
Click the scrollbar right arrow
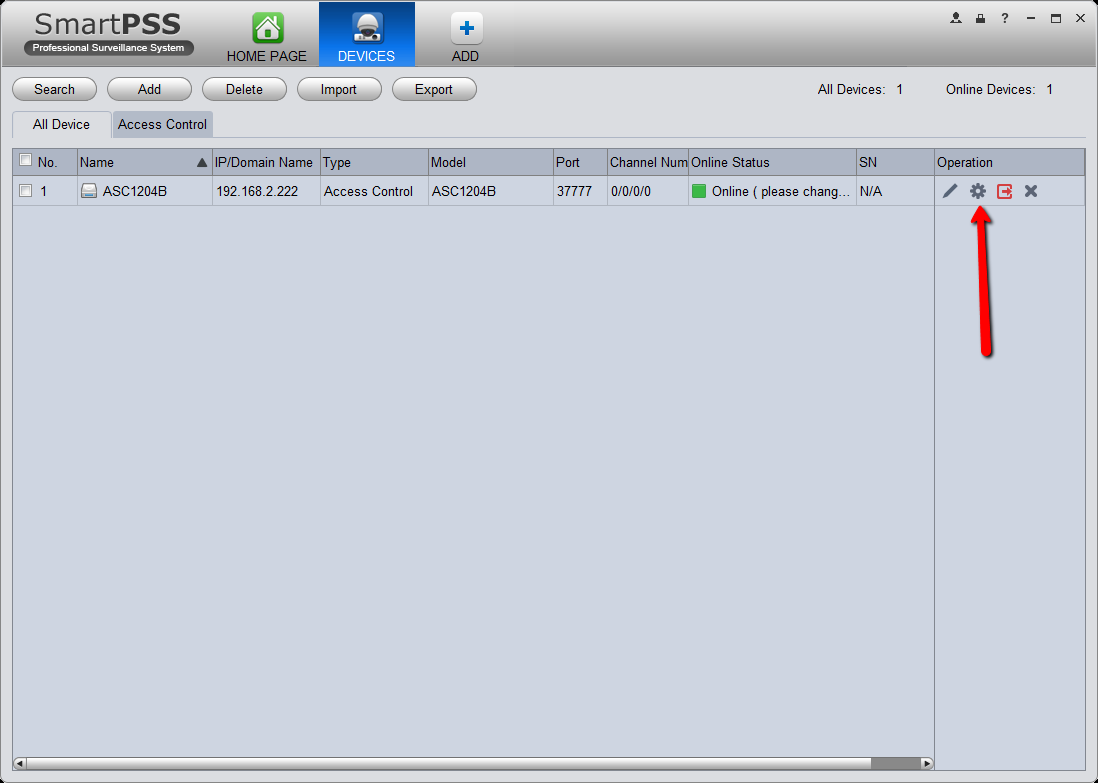tap(927, 763)
